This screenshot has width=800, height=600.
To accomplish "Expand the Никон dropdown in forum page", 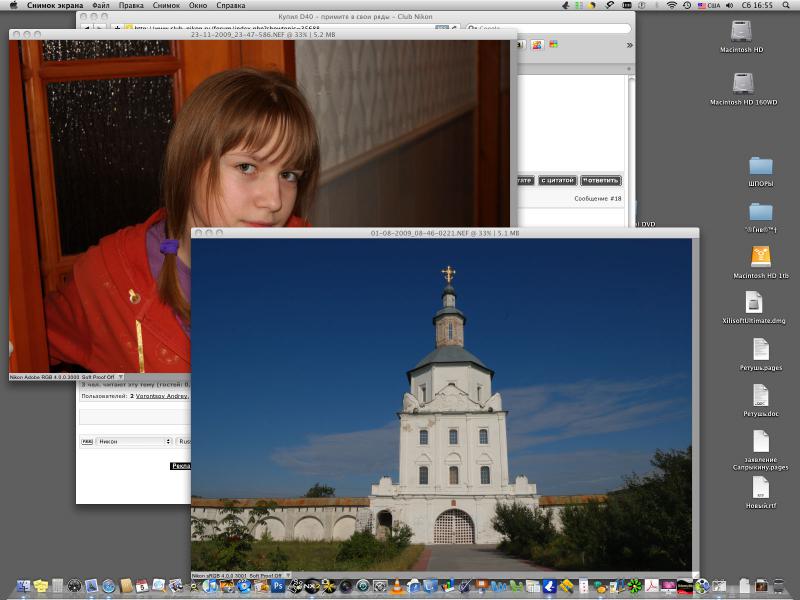I will [134, 441].
